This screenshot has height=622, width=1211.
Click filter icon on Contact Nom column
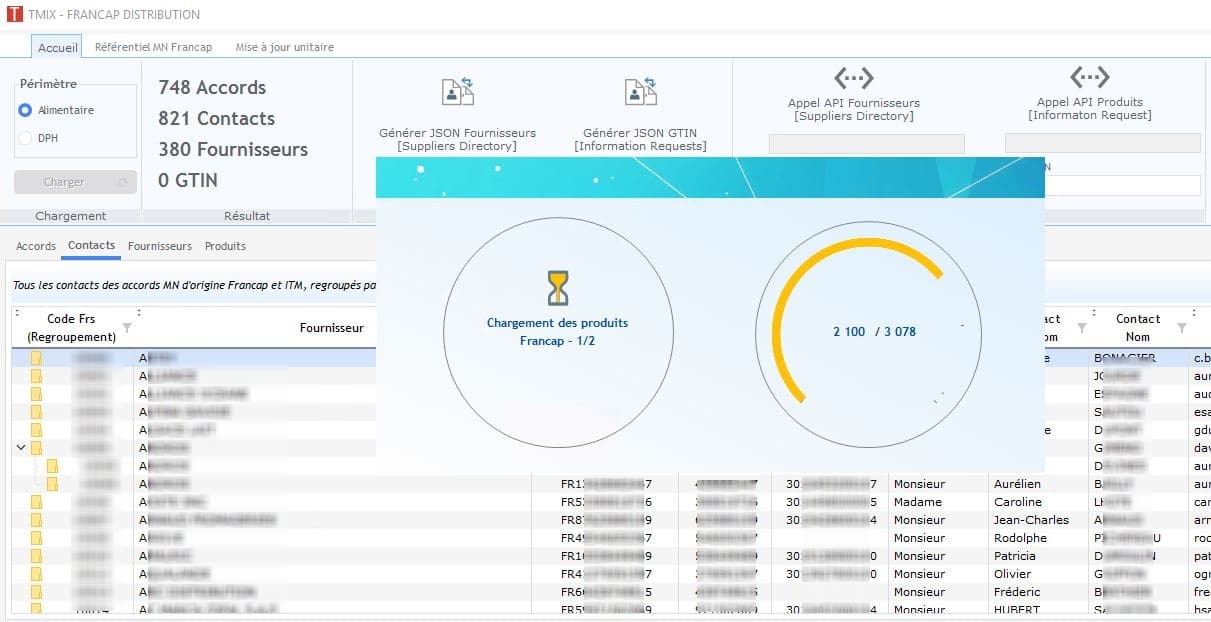pyautogui.click(x=1182, y=328)
